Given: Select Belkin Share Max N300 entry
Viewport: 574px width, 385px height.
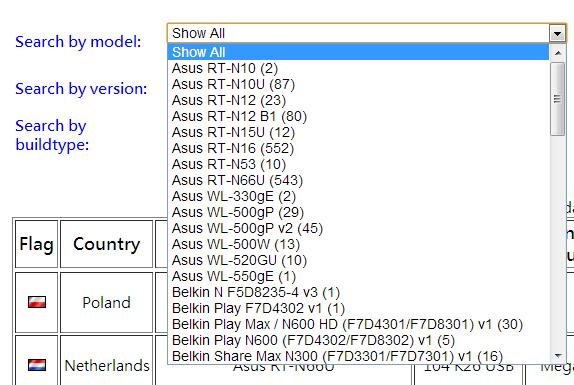Looking at the screenshot, I should [x=358, y=356].
